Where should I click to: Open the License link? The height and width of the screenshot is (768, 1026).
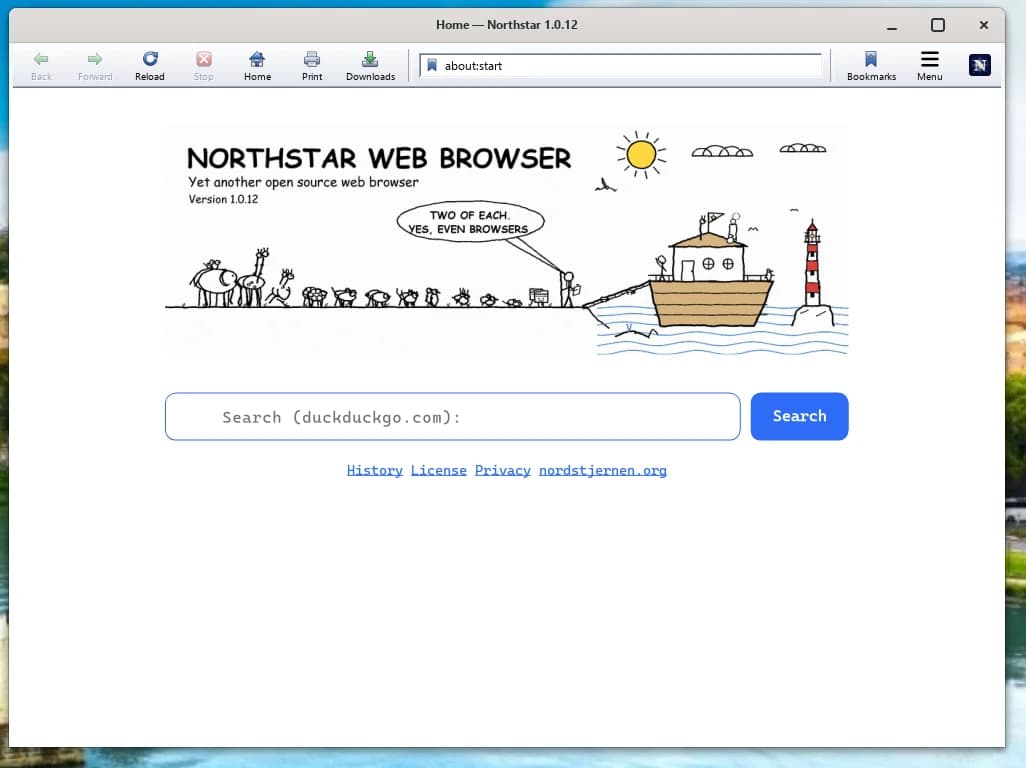point(438,470)
